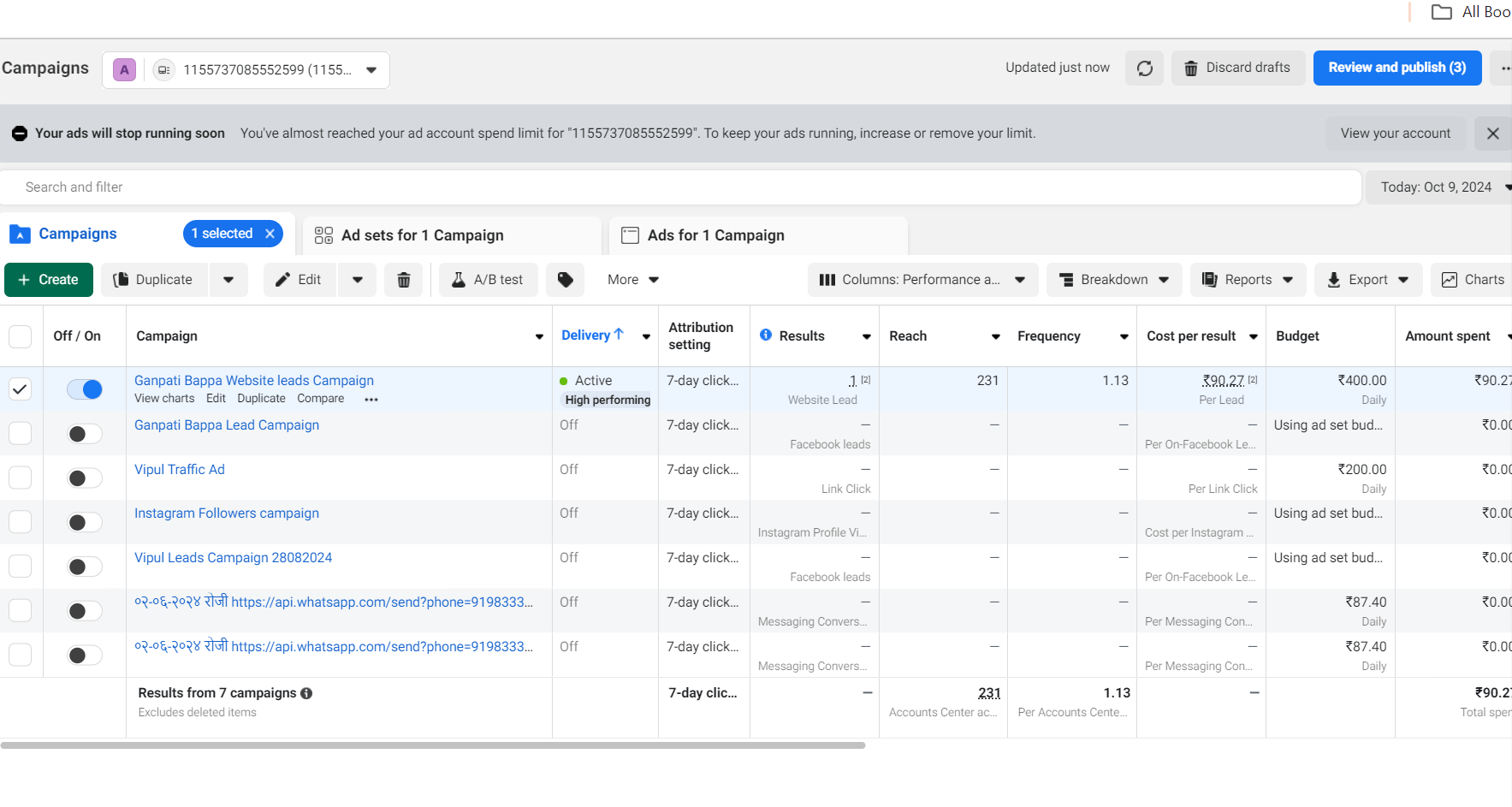Check the Instagram Followers campaign checkbox
This screenshot has width=1512, height=807.
pos(20,522)
